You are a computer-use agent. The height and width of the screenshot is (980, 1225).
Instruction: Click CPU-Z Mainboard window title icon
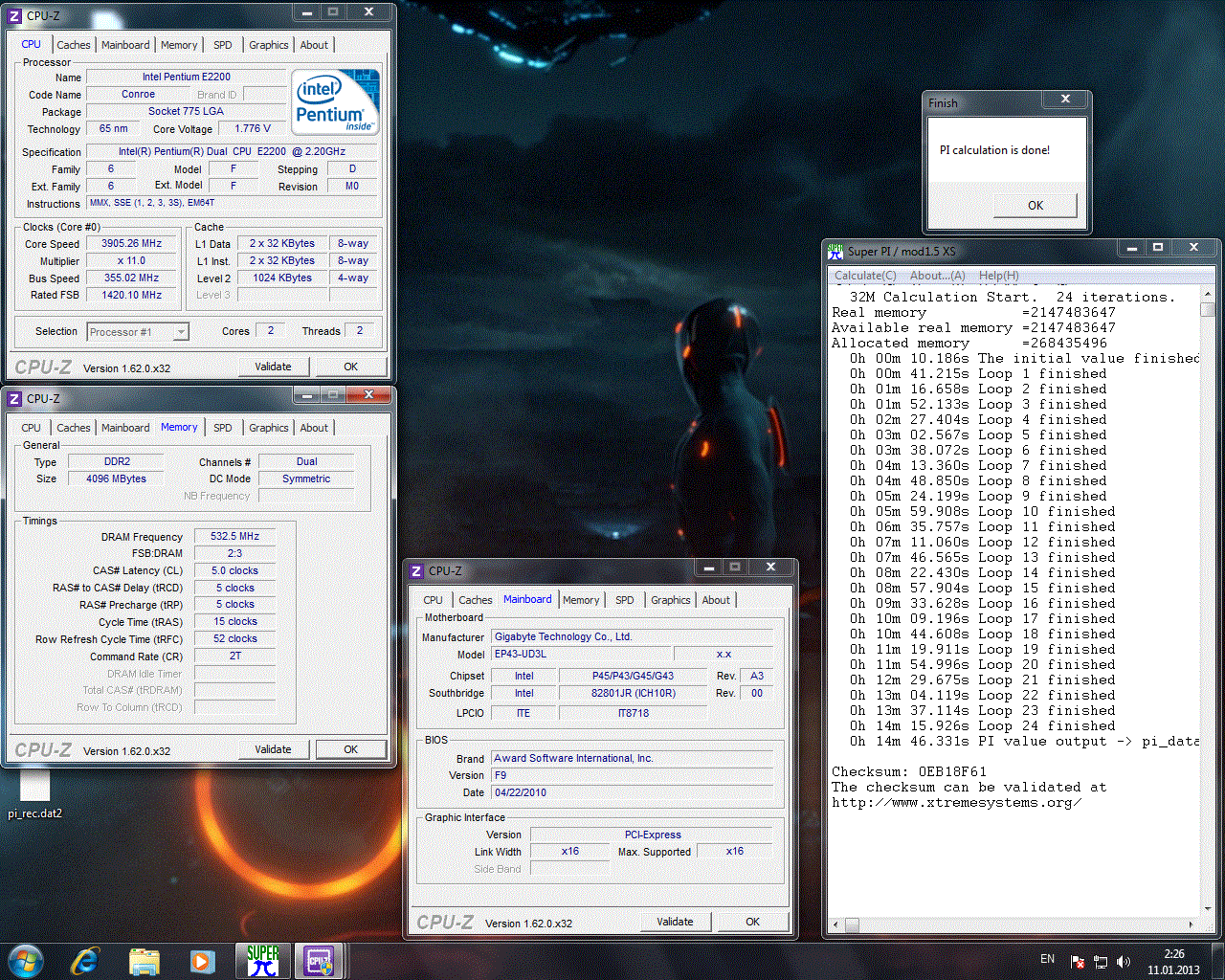(416, 570)
